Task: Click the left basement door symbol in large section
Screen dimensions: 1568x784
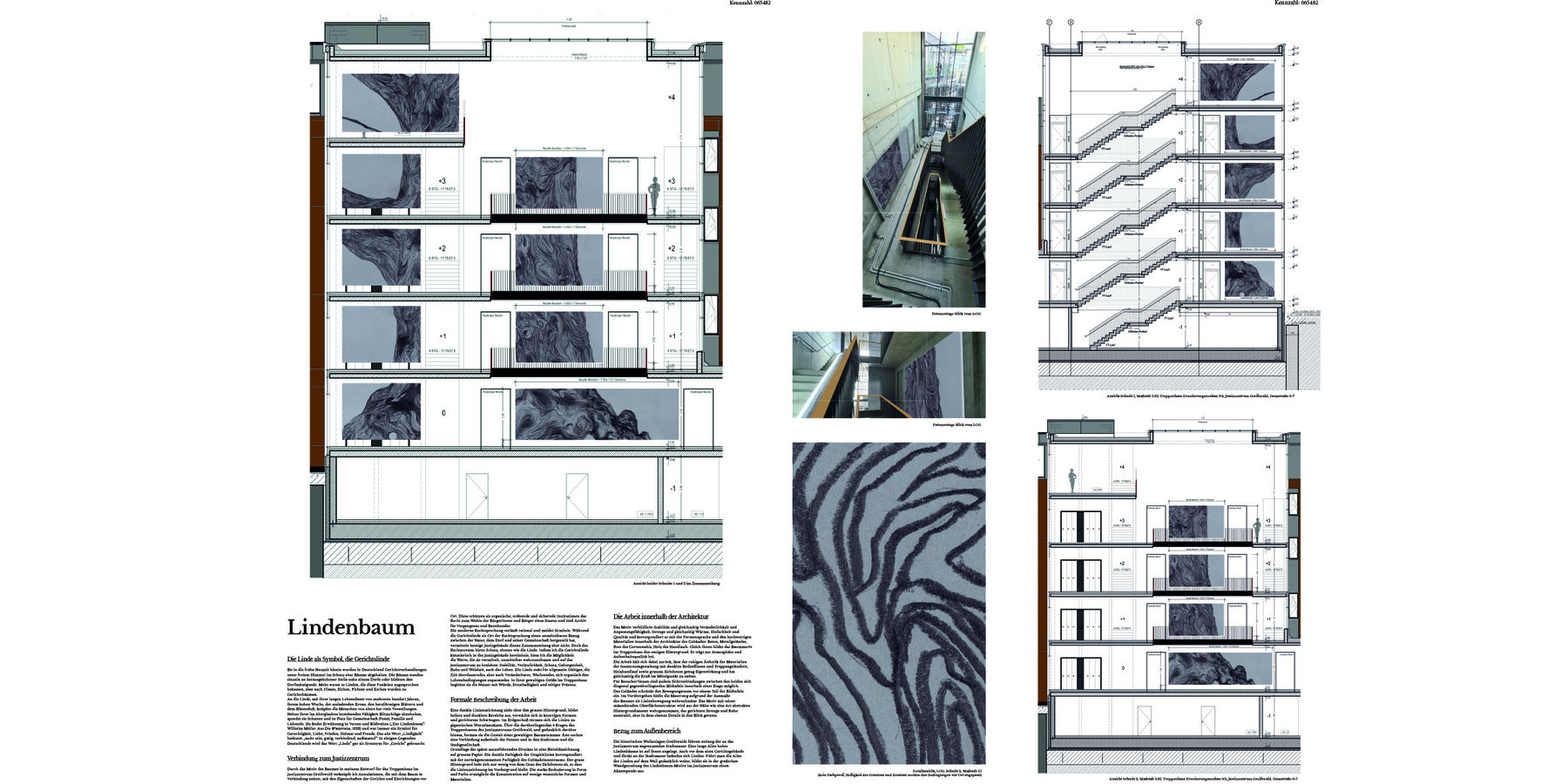Action: pos(476,497)
